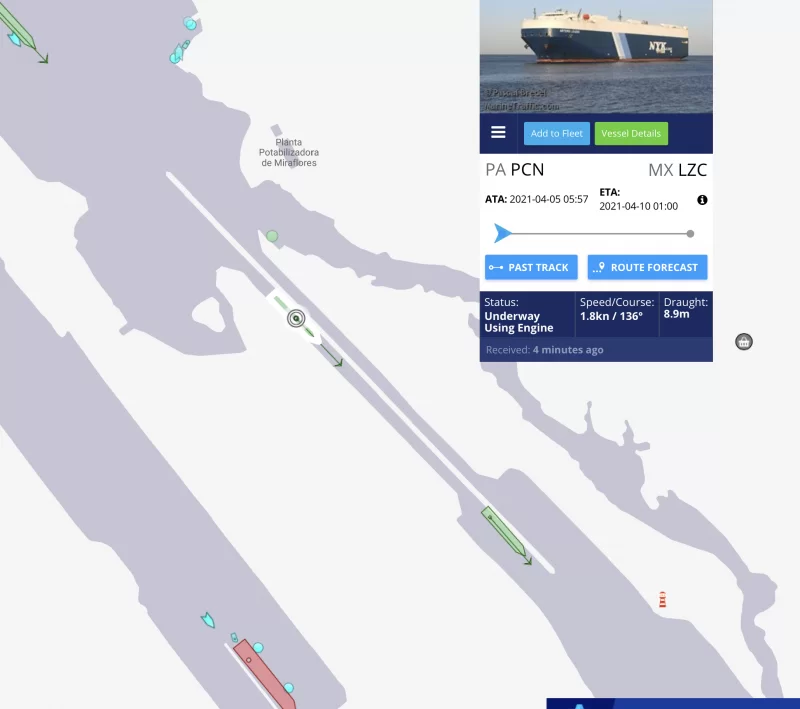This screenshot has height=709, width=800.
Task: Click the round basket icon on map
Action: 743,342
